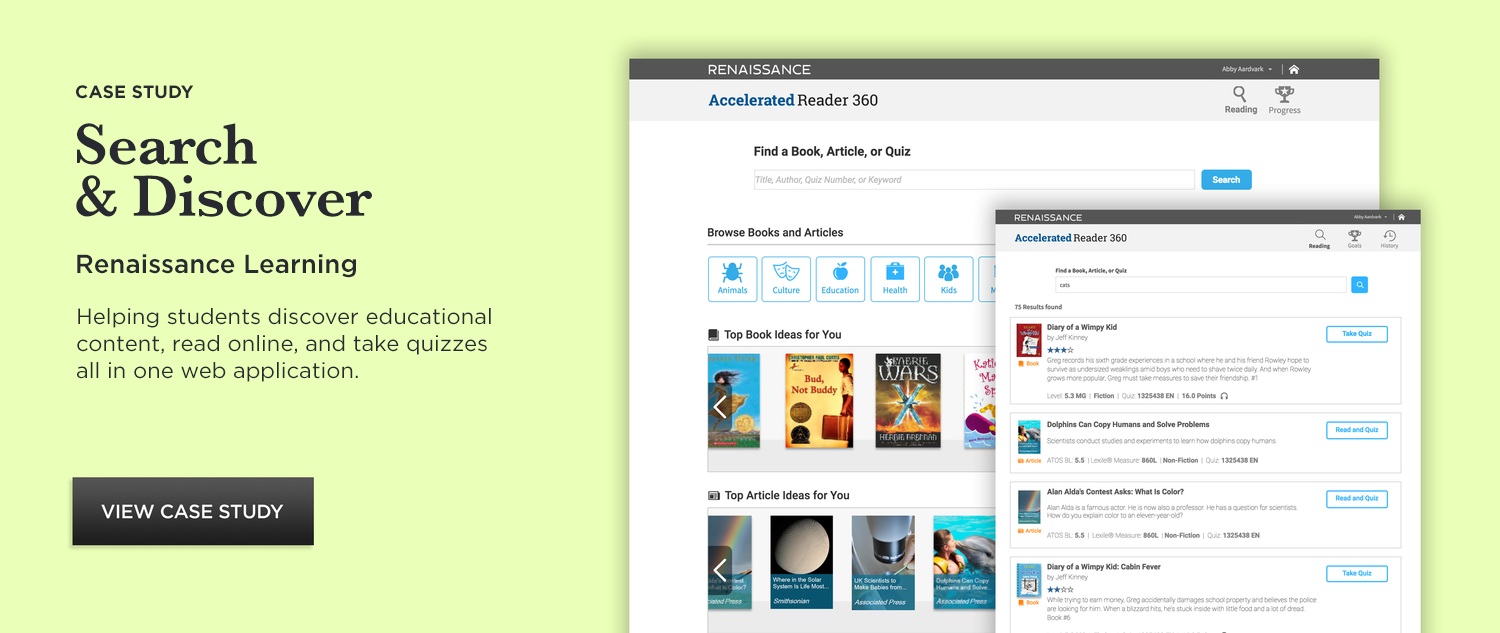Click the home icon in back window header

(x=1294, y=70)
